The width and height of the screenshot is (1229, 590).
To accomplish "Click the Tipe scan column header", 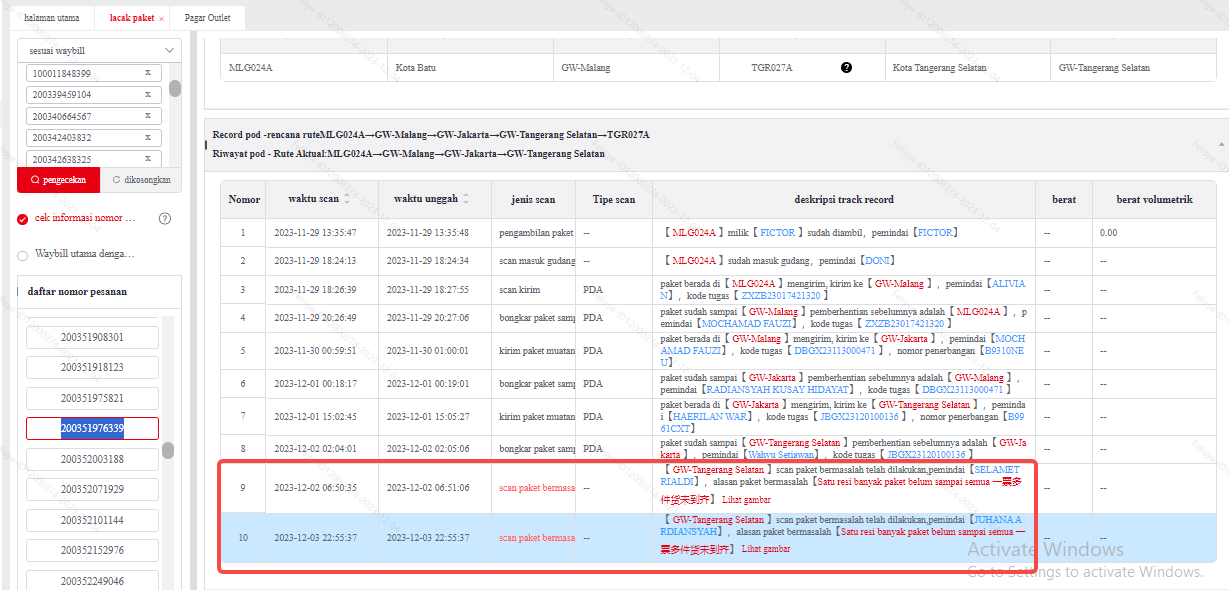I will tap(614, 199).
